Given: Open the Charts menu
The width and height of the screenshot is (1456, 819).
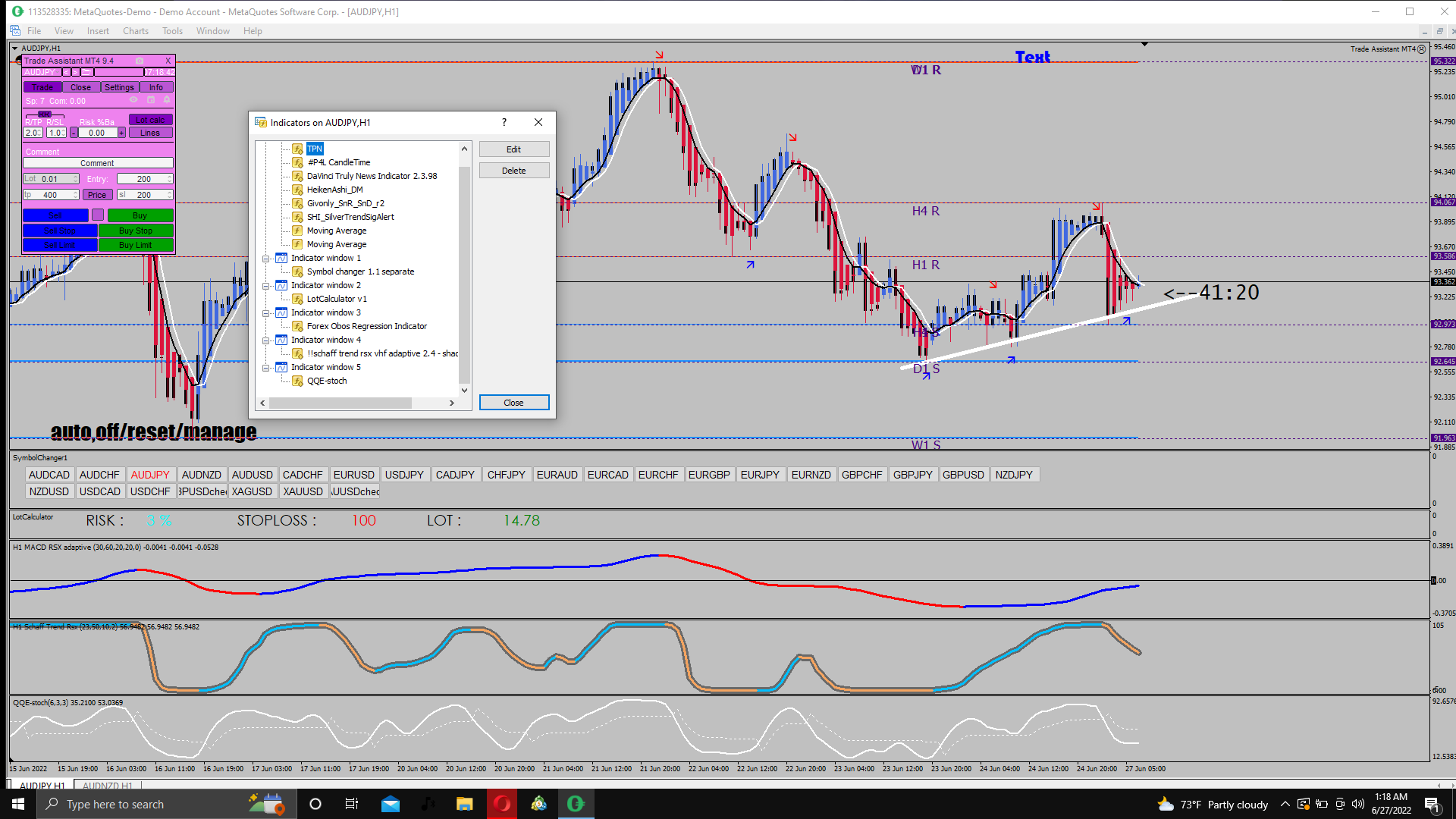Looking at the screenshot, I should (135, 31).
